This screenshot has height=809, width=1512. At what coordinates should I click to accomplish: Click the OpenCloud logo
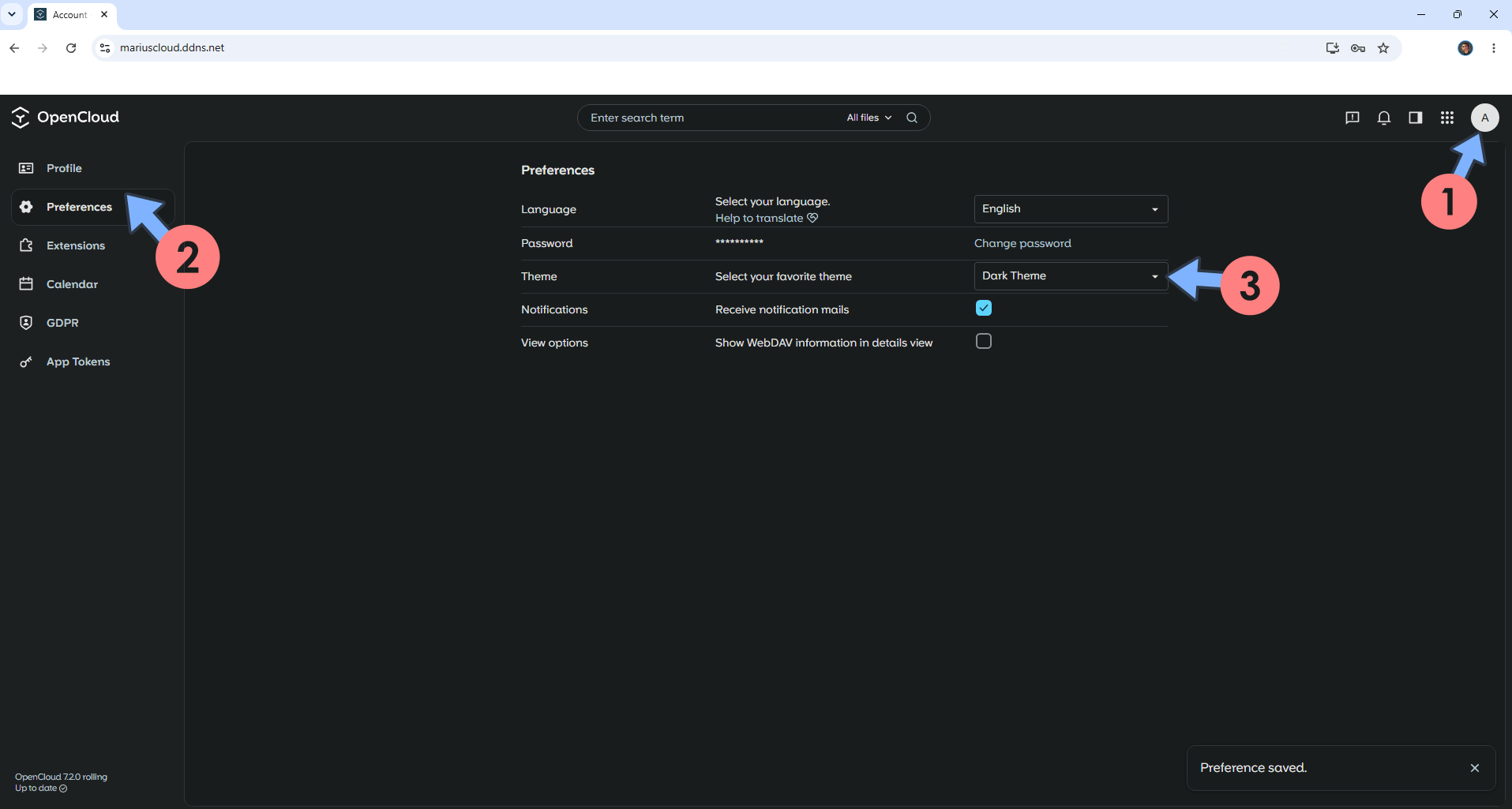(65, 118)
